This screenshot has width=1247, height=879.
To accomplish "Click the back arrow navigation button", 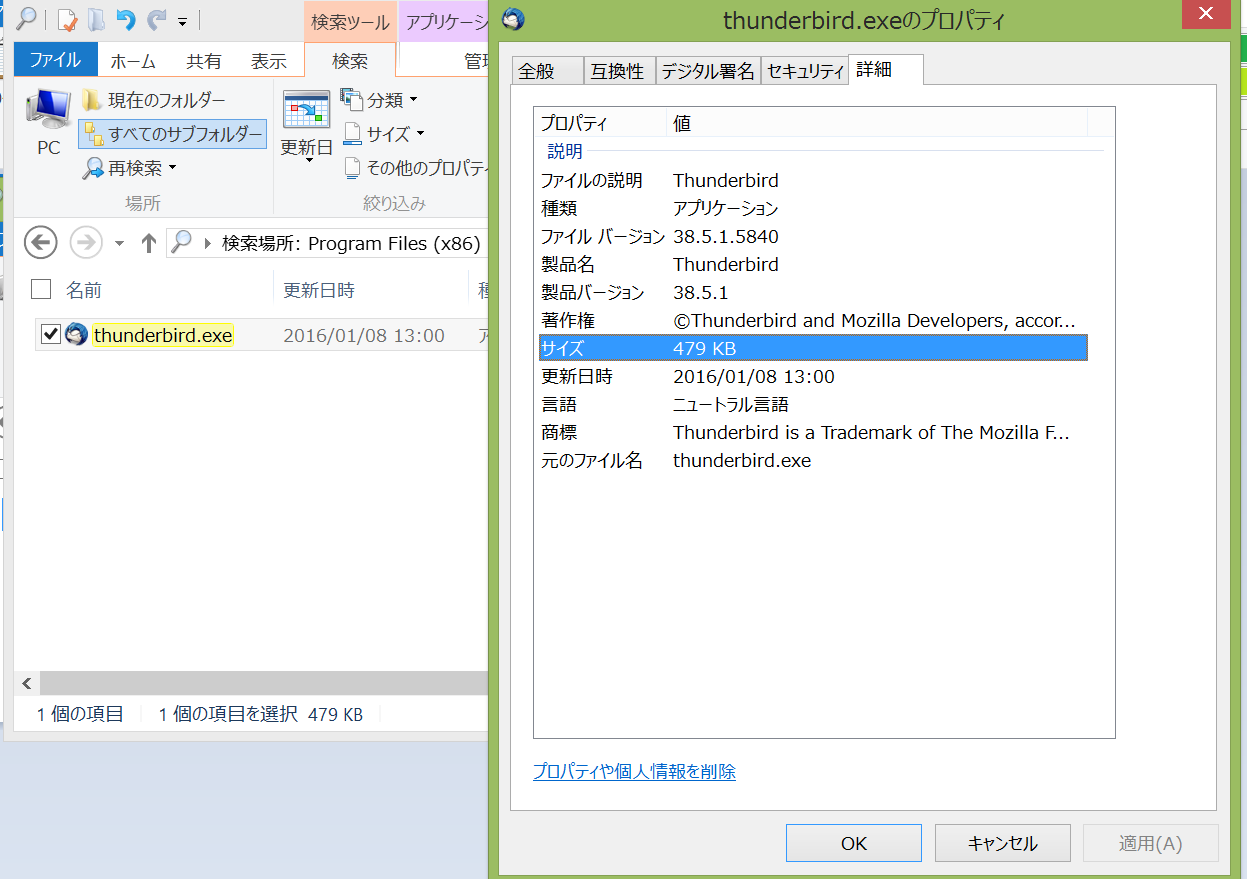I will pos(41,243).
